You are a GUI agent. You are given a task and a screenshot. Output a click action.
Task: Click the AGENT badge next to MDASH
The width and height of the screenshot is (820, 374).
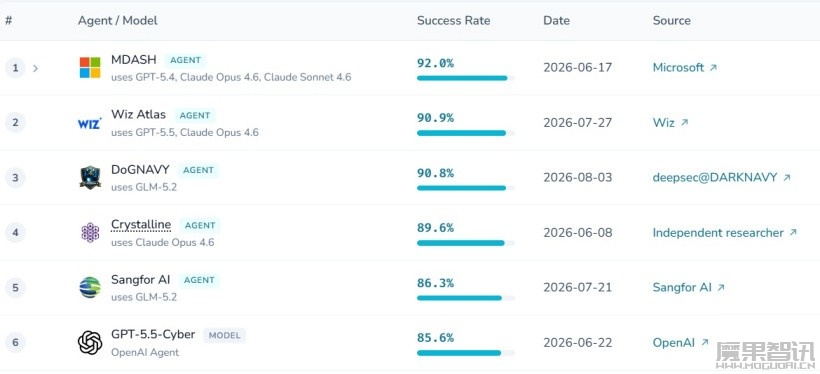pyautogui.click(x=186, y=60)
